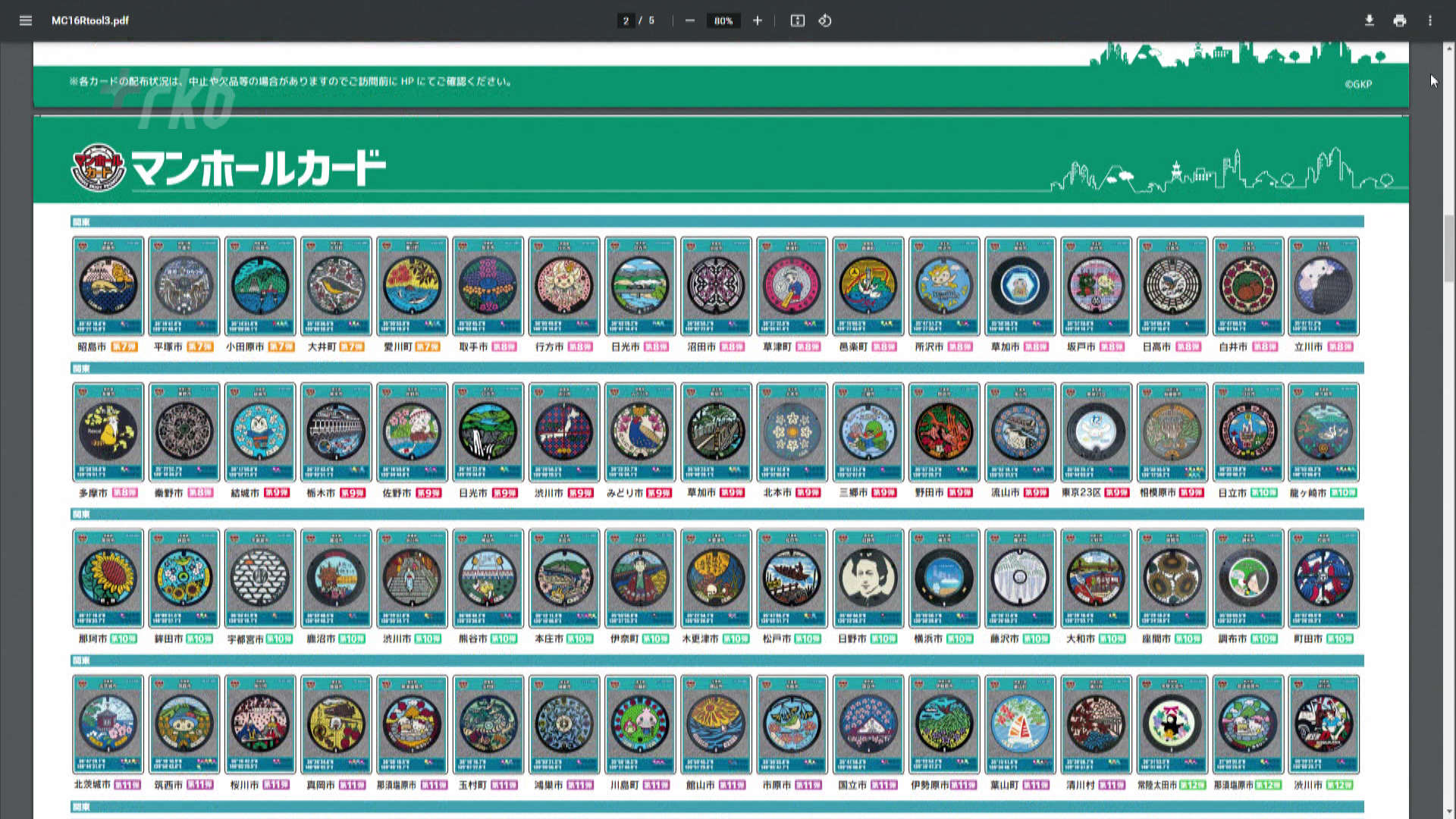
Task: Click the fit to page icon
Action: click(797, 20)
